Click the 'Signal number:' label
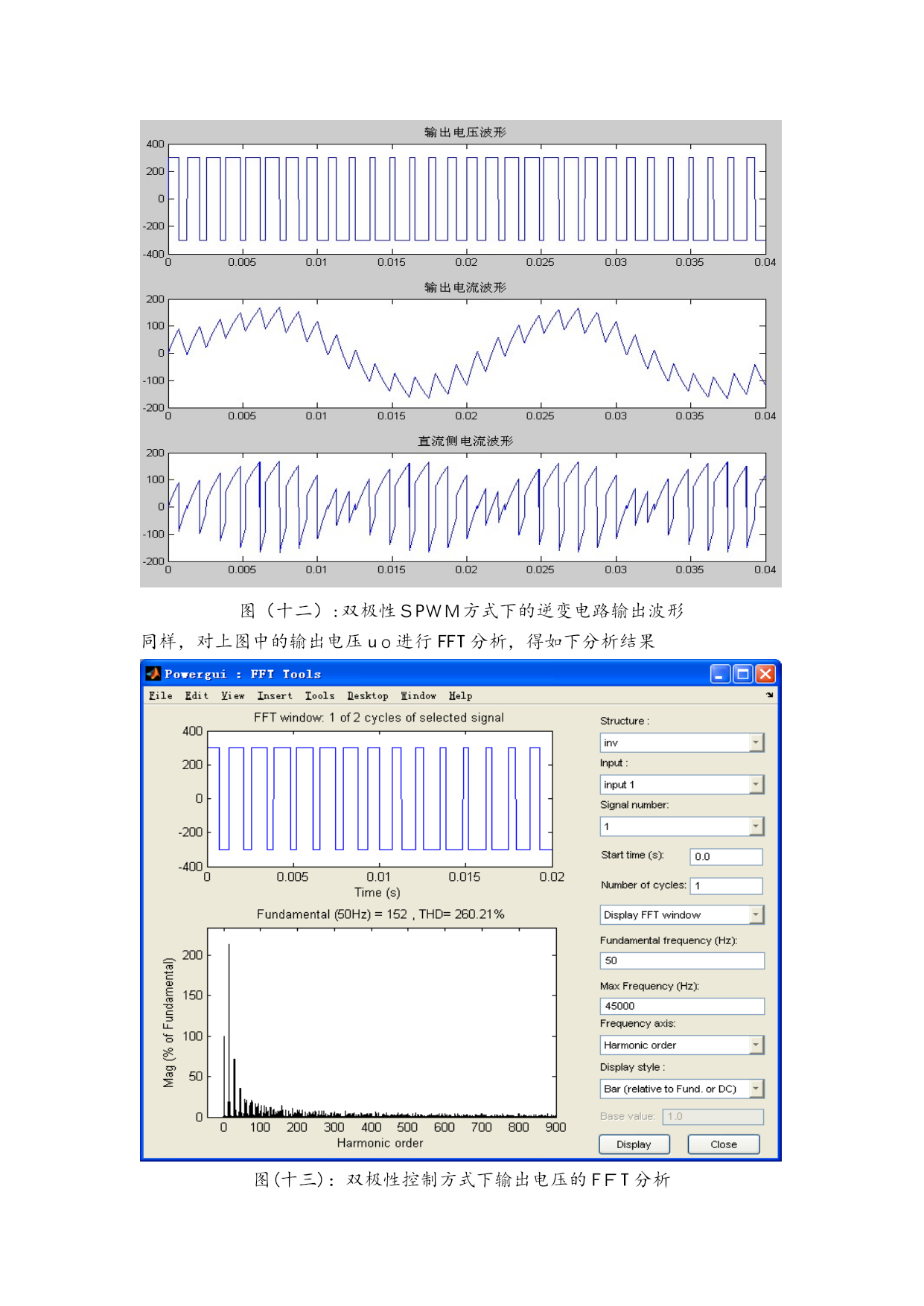This screenshot has width=924, height=1306. 634,805
